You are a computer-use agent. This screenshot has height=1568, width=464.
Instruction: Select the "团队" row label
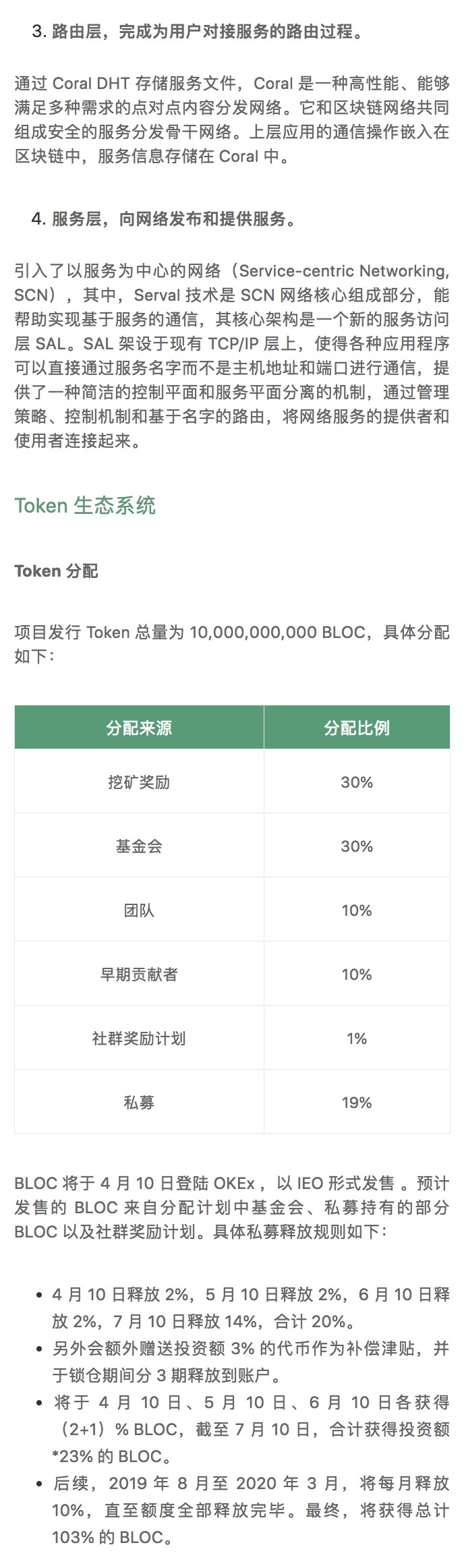point(139,910)
